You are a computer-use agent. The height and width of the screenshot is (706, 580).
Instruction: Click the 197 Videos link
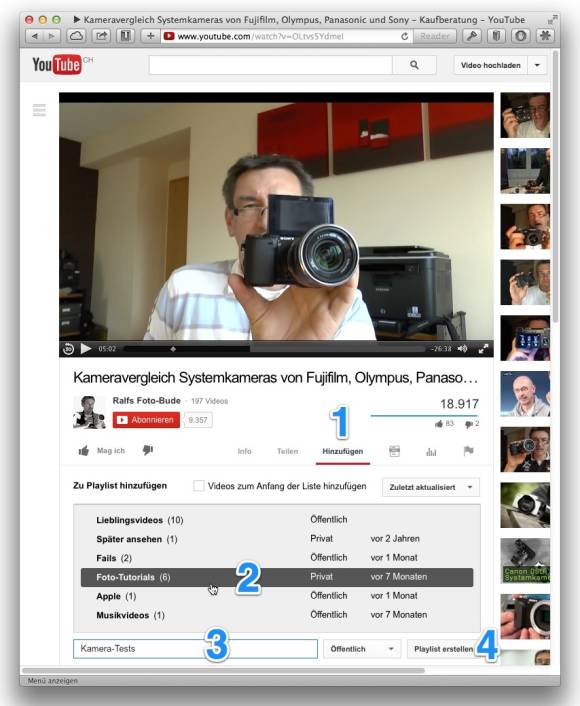click(x=209, y=401)
